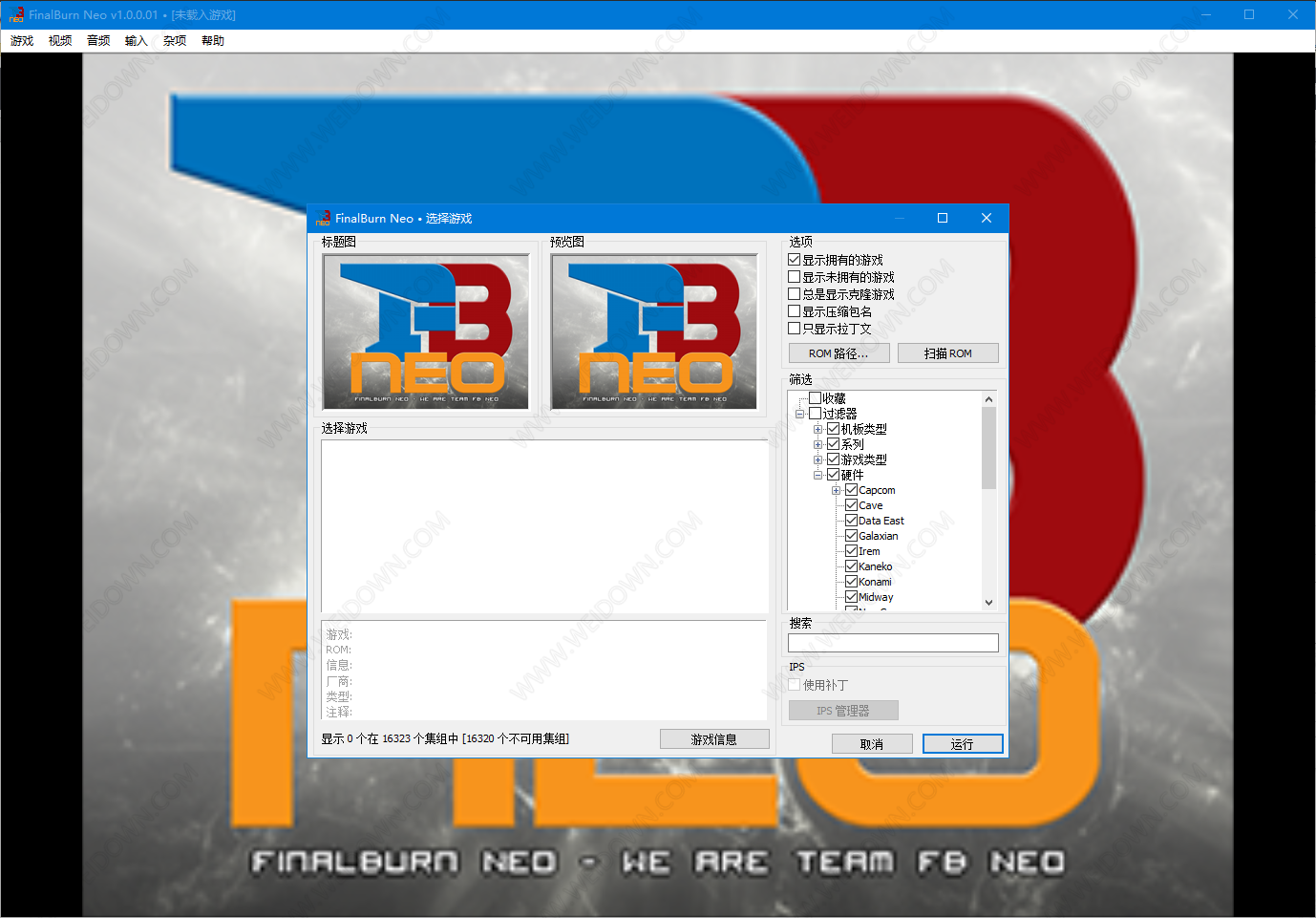Screen dimensions: 1316x918
Task: Click the empty 选择游戏 list box
Action: pyautogui.click(x=544, y=526)
